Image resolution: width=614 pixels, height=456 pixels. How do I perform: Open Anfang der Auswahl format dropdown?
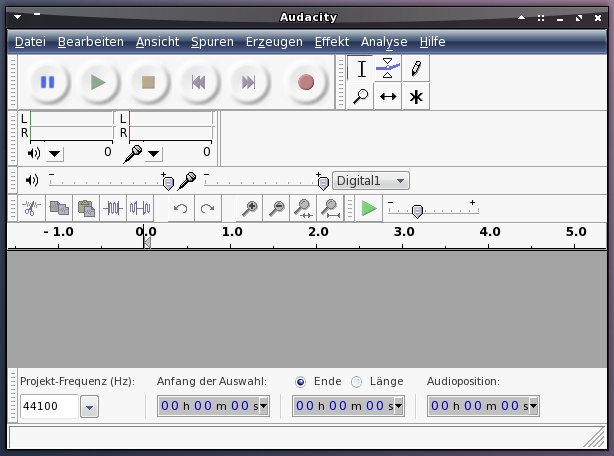coord(264,406)
